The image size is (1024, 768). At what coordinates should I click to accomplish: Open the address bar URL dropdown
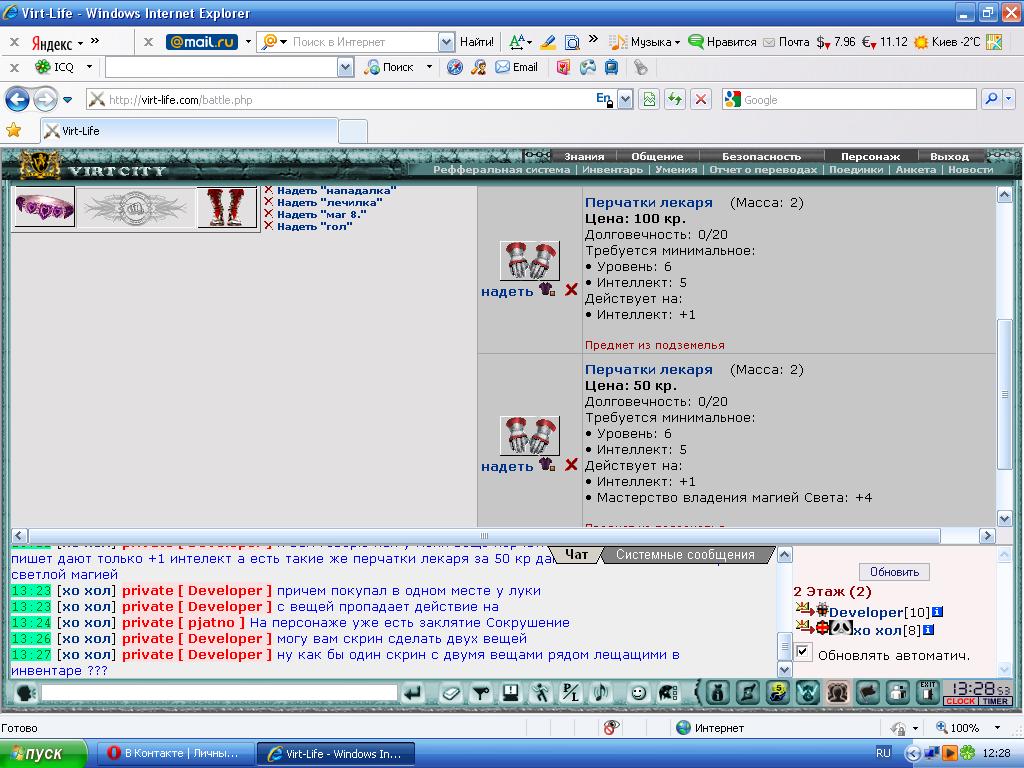[625, 99]
